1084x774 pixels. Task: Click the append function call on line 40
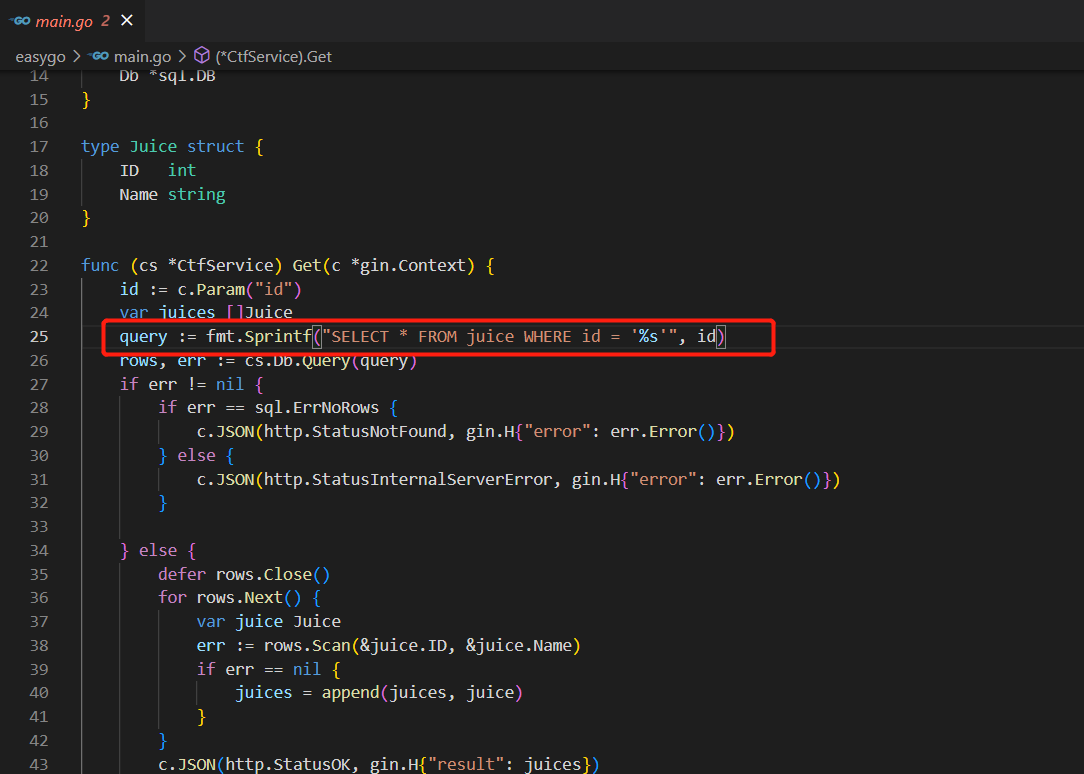coord(350,693)
